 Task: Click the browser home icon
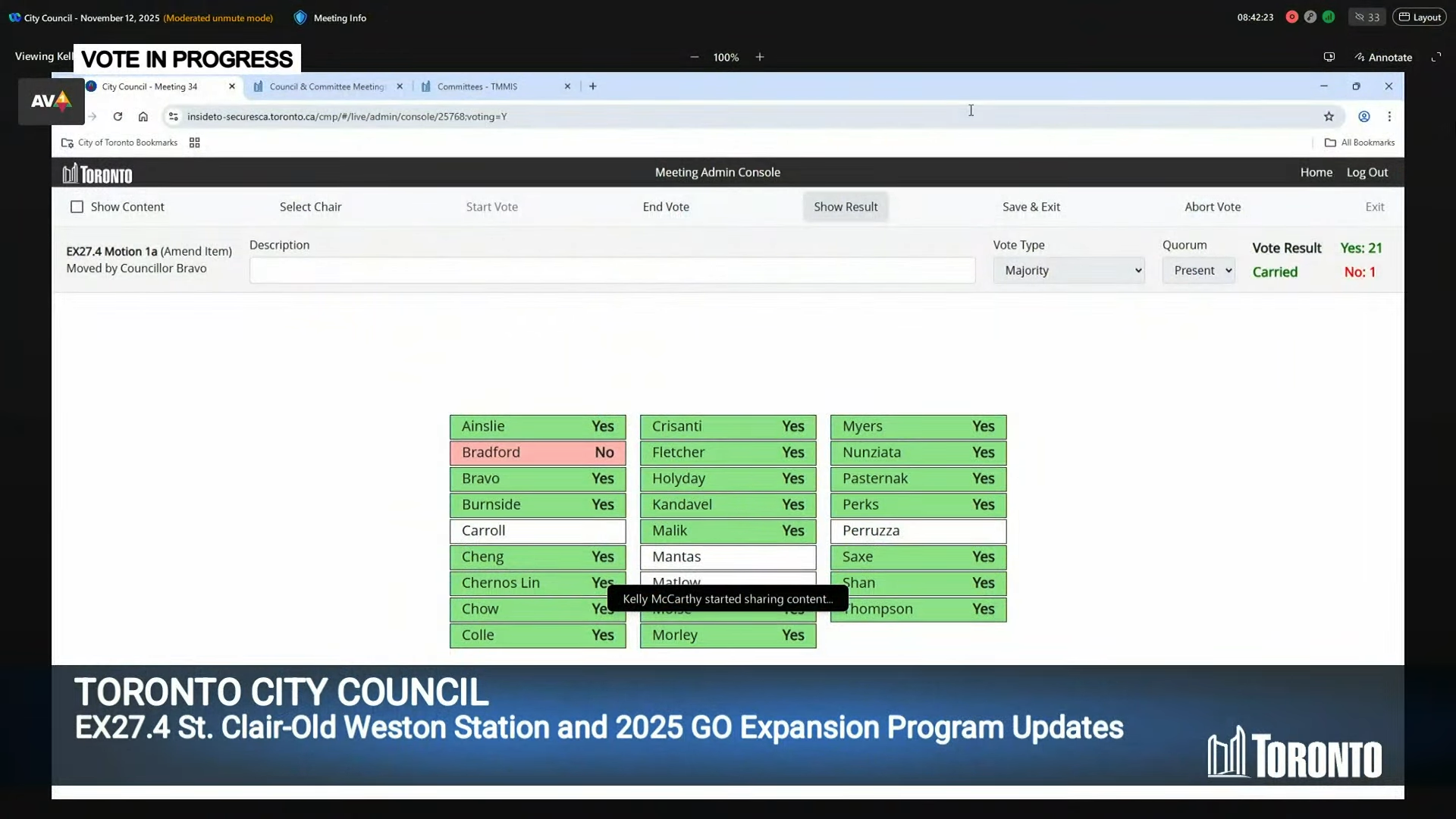143,116
